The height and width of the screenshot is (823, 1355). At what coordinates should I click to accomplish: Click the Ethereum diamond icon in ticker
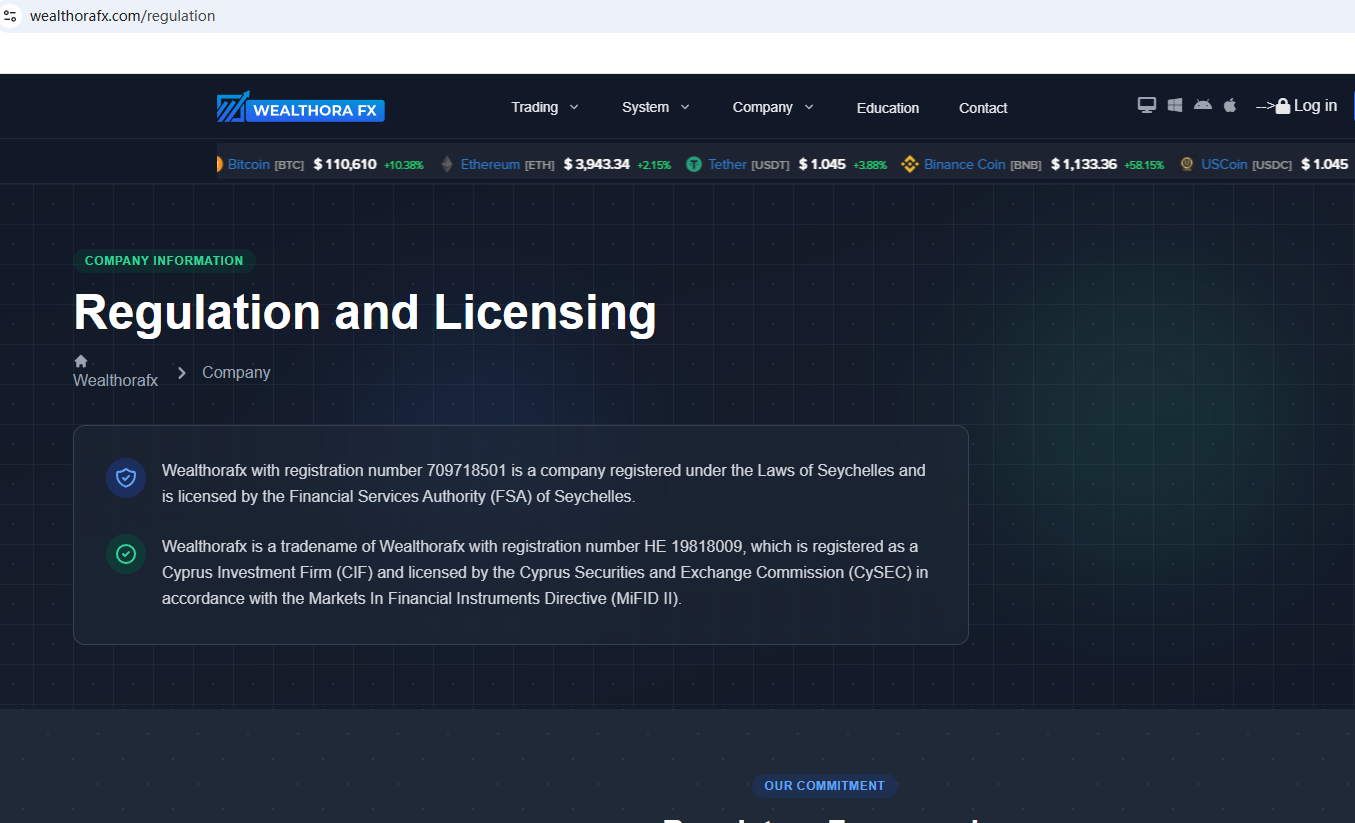pyautogui.click(x=447, y=164)
